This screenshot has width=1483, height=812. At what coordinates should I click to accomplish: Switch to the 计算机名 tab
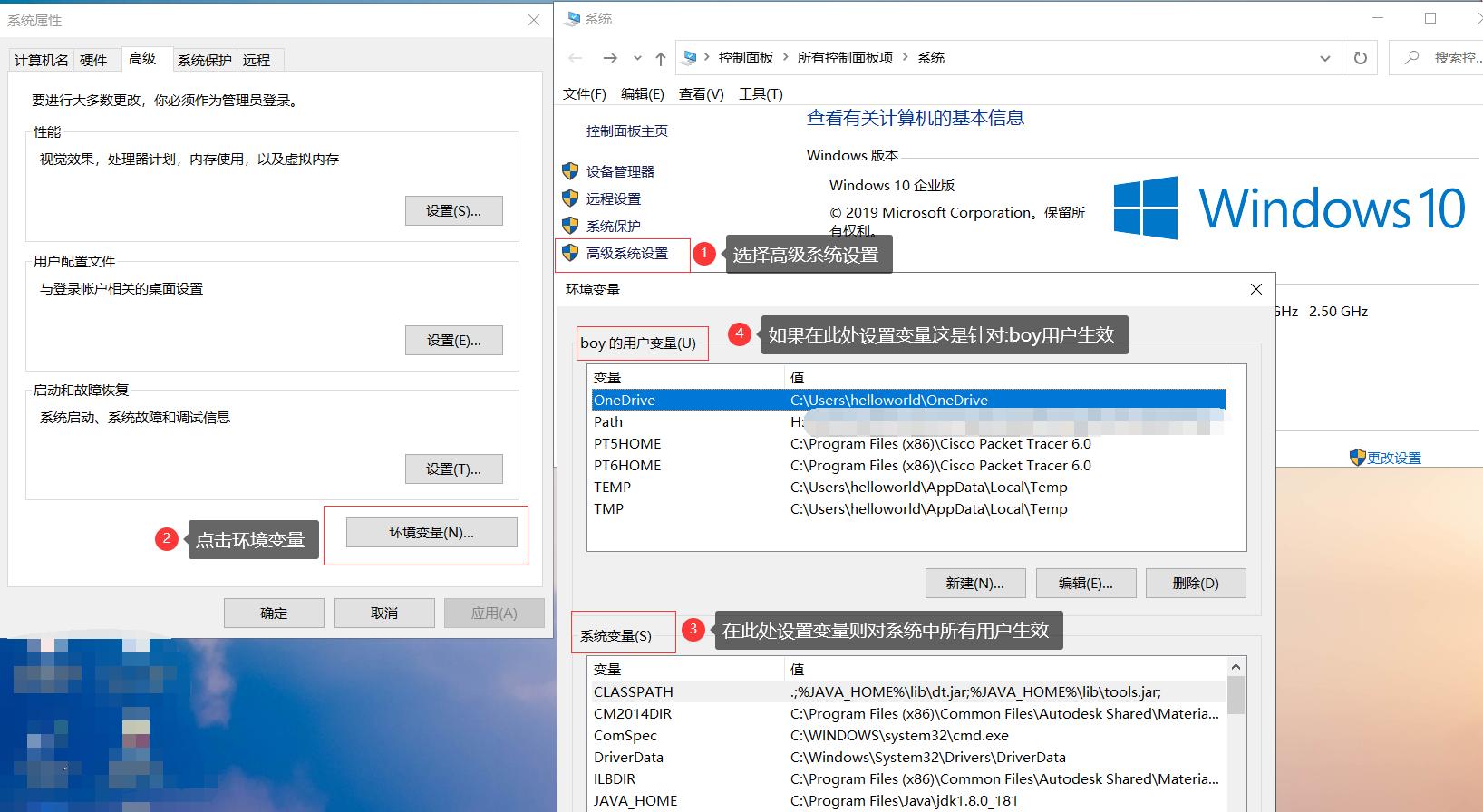41,60
